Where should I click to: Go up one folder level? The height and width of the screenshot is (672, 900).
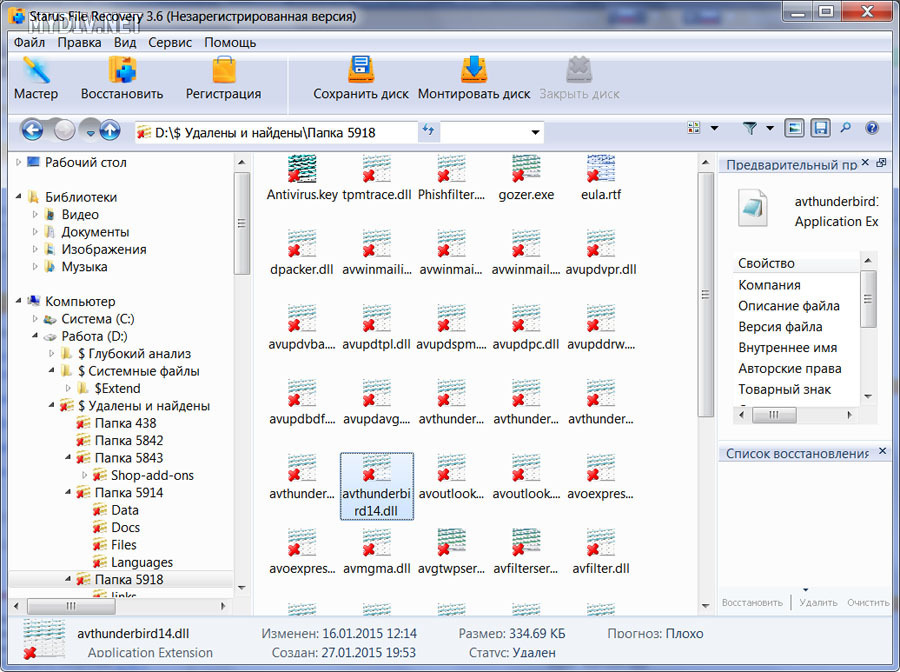110,130
